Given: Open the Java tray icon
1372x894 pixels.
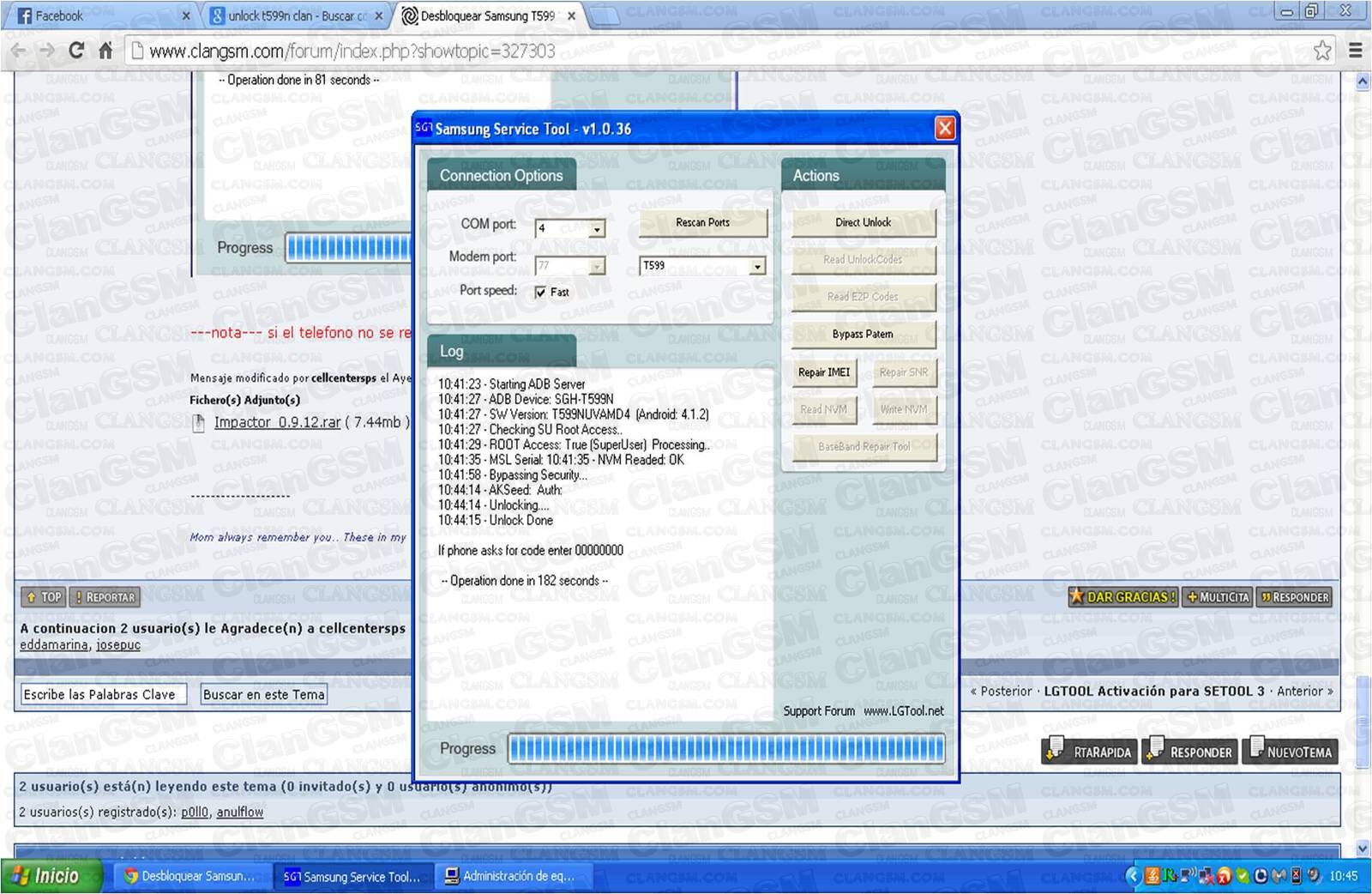Looking at the screenshot, I should [x=1152, y=876].
